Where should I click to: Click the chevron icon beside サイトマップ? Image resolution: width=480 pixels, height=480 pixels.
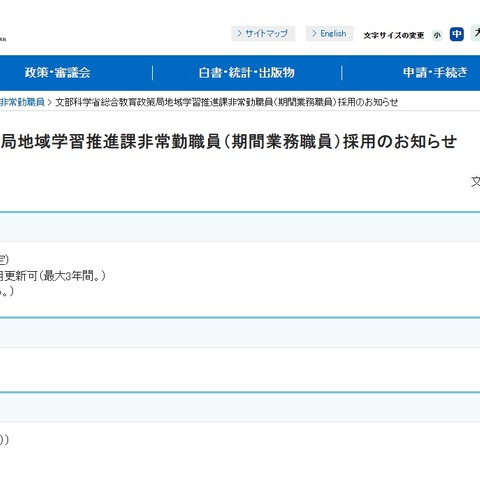click(x=239, y=33)
